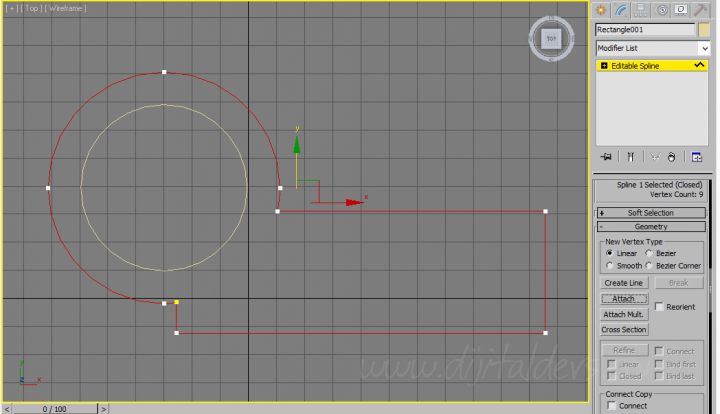720x414 pixels.
Task: Open the [Wireframe] shading menu
Action: [65, 8]
